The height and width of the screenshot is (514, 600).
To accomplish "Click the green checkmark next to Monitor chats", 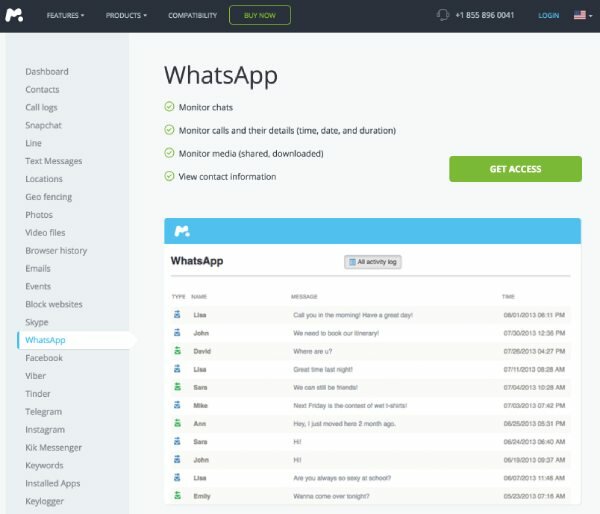I will click(169, 107).
